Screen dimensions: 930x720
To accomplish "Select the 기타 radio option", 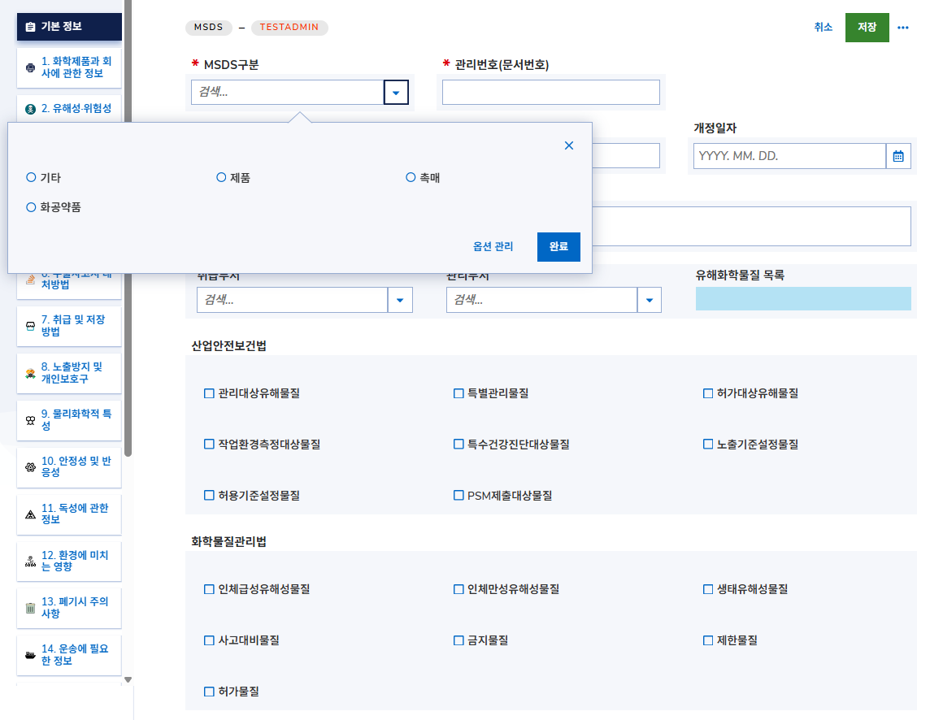I will click(x=31, y=177).
